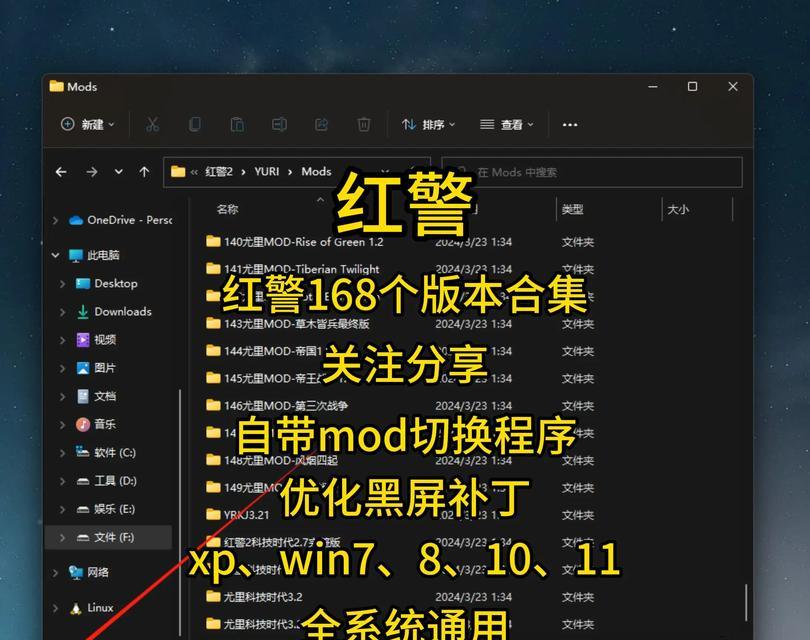Click the folder icon of 143尤里MOD-草木皆兵最终版
Image resolution: width=810 pixels, height=640 pixels.
click(213, 323)
